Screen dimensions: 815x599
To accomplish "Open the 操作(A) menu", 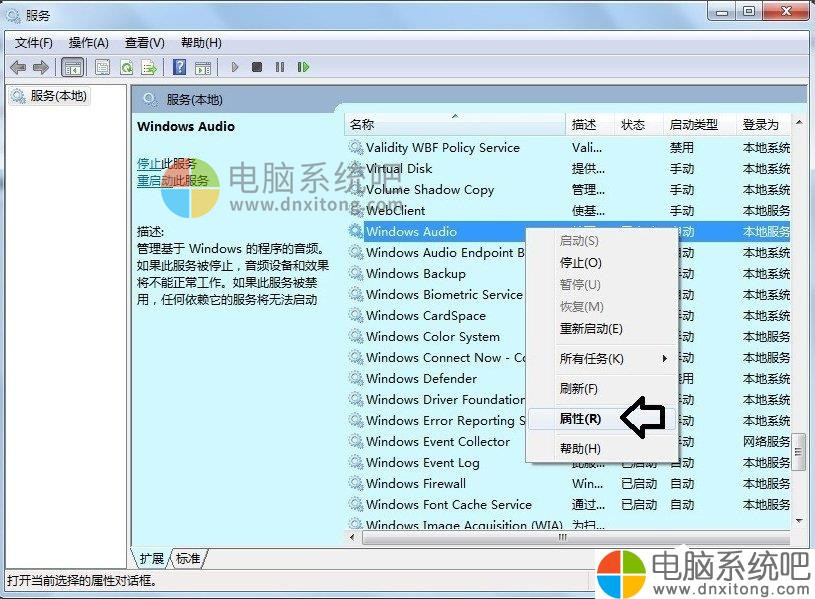I will (x=88, y=43).
